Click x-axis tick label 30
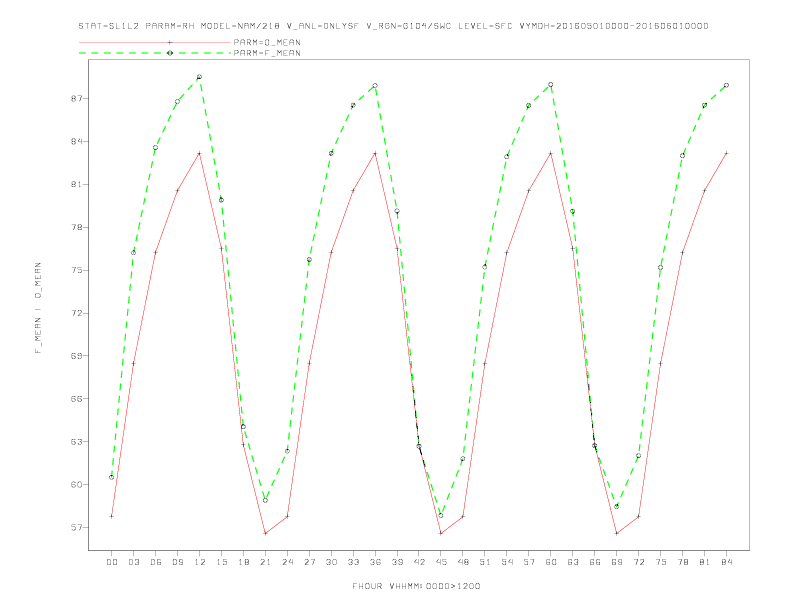 [x=331, y=562]
